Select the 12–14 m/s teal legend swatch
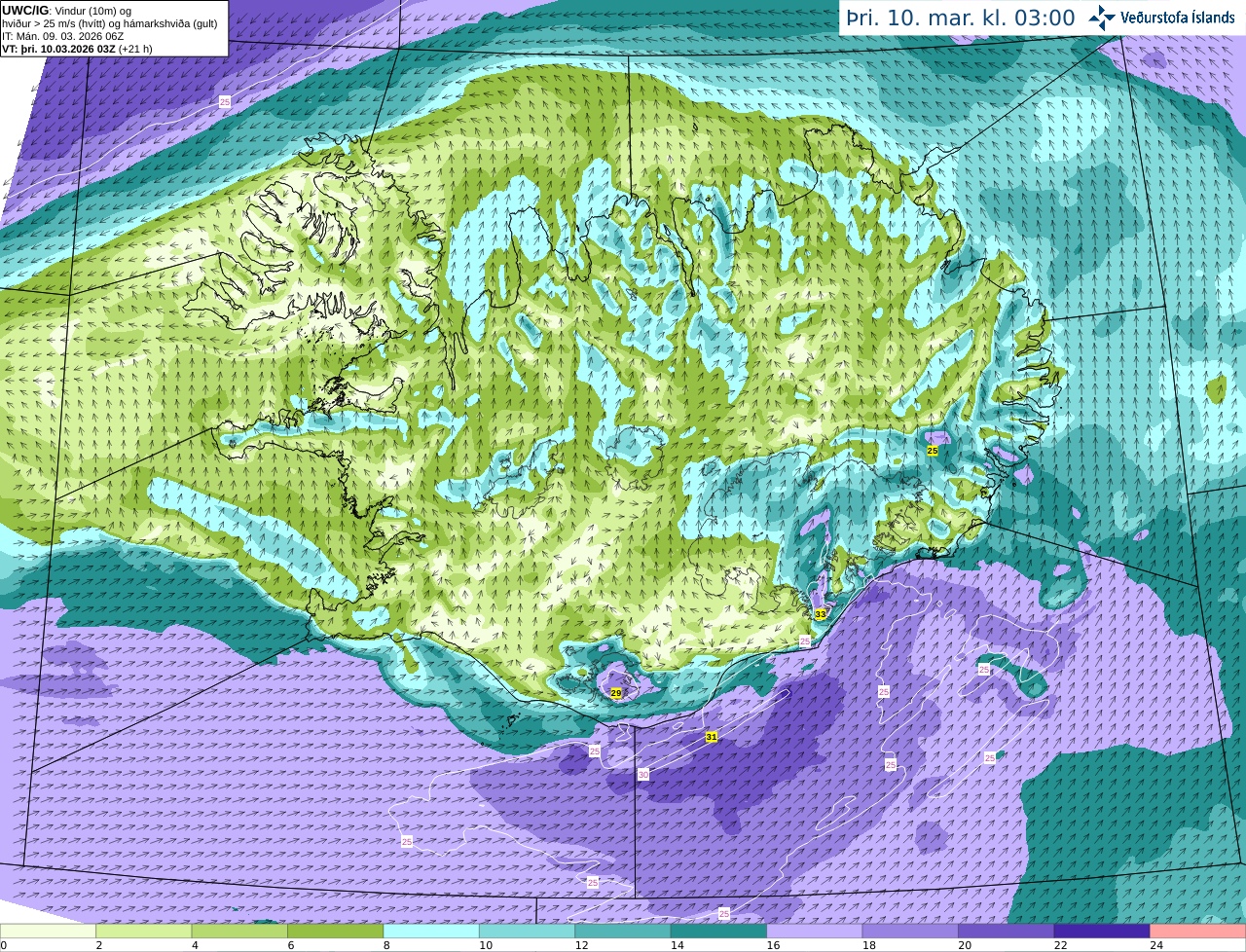 [x=623, y=931]
